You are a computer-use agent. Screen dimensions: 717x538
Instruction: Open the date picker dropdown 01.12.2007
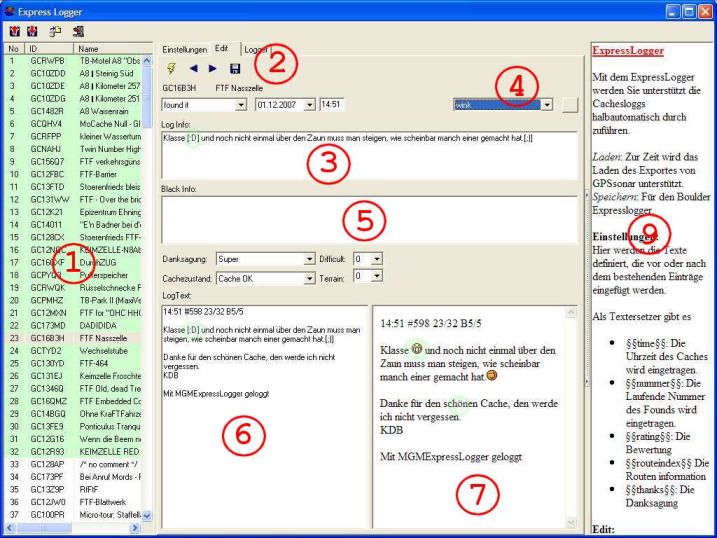pos(310,105)
